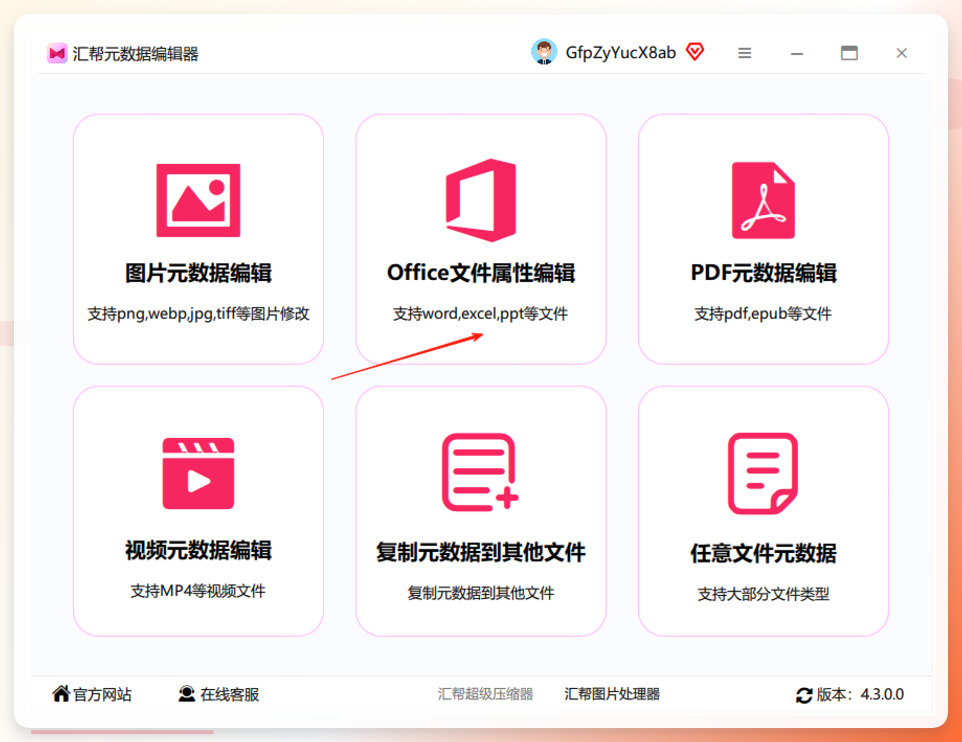Open 复制元数据到其他文件 bold title
Screen dimensions: 962x742
[481, 552]
